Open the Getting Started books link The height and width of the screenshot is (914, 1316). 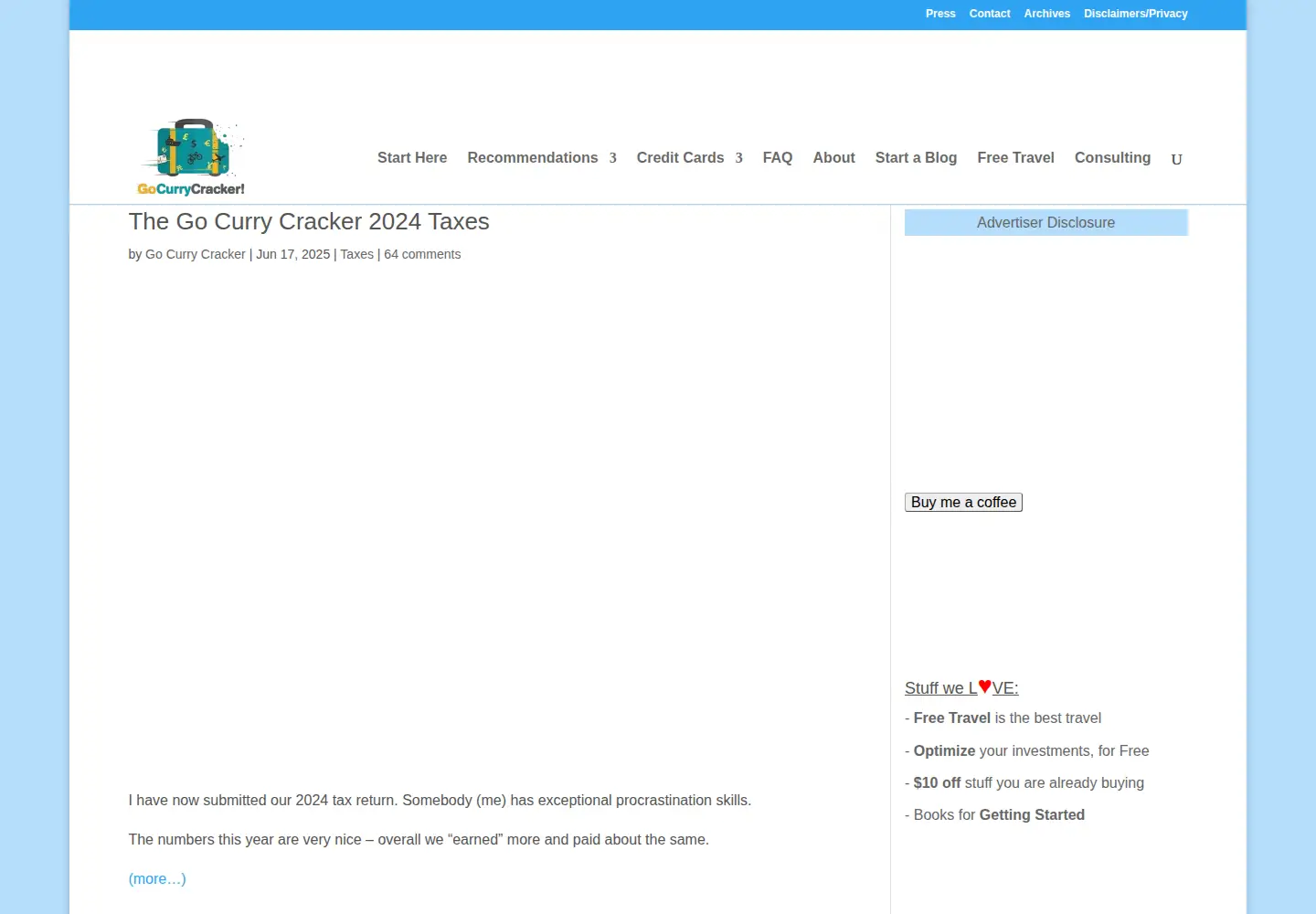(x=1032, y=814)
